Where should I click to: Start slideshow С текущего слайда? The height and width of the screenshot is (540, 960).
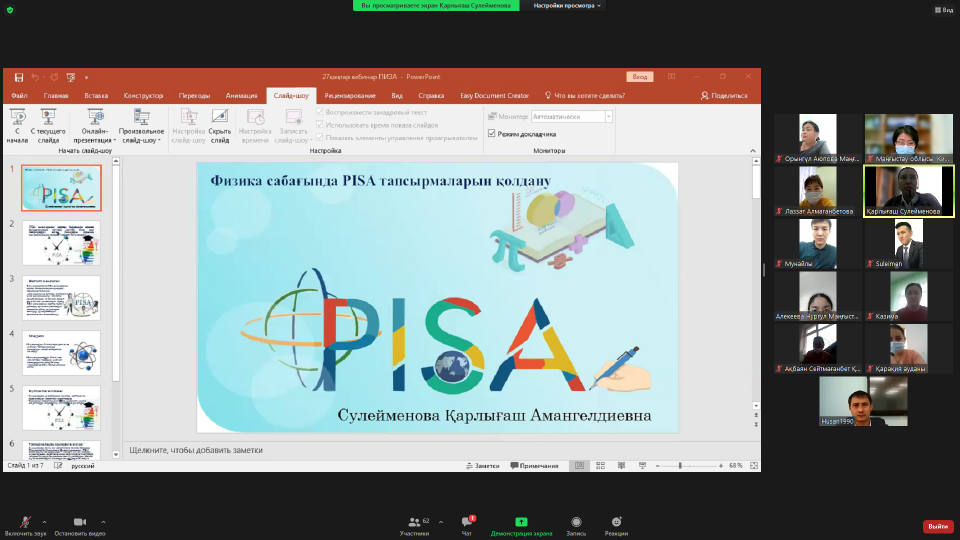pos(48,126)
